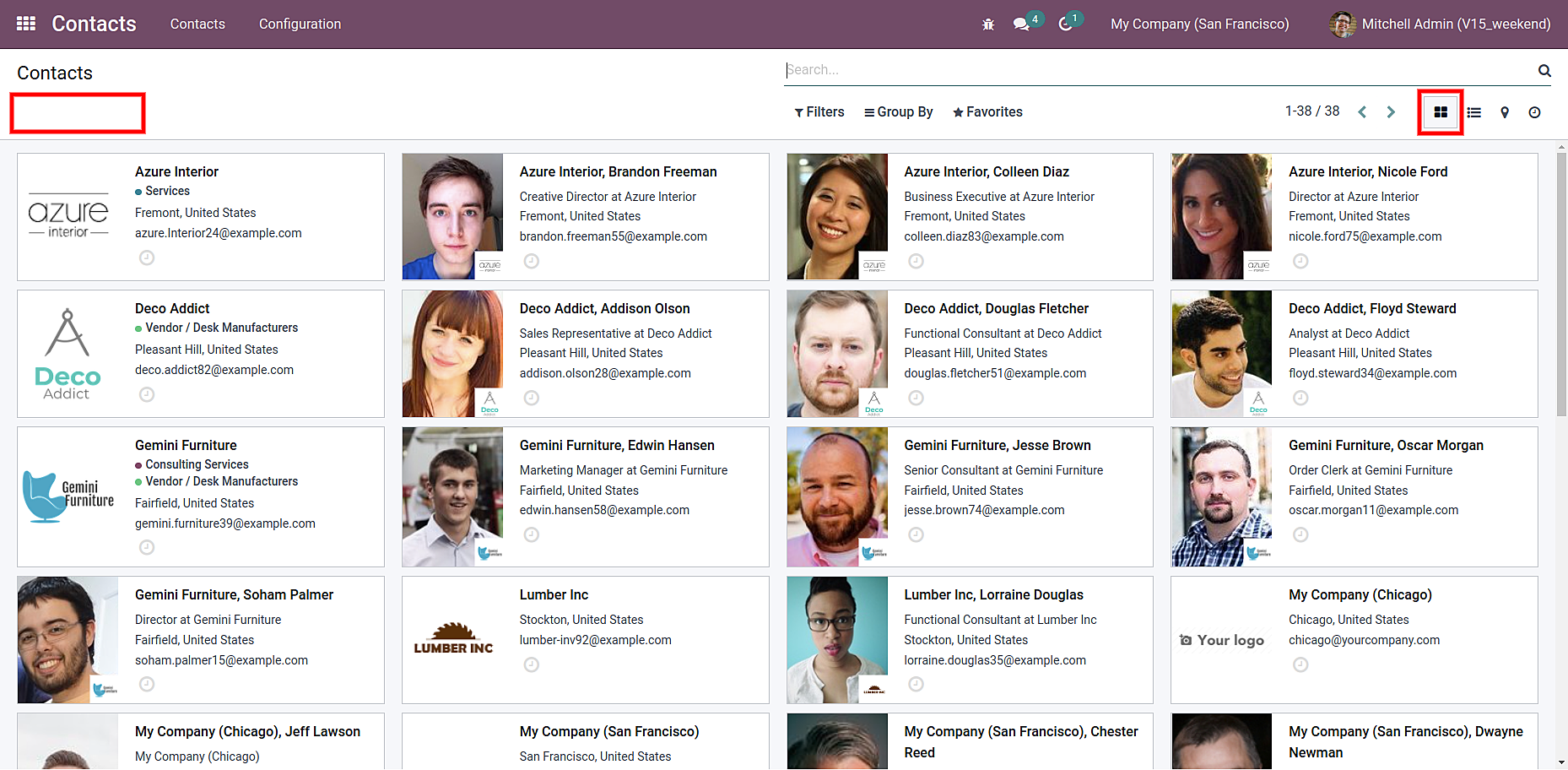Click the search magnifier icon
The image size is (1568, 770).
(1544, 71)
